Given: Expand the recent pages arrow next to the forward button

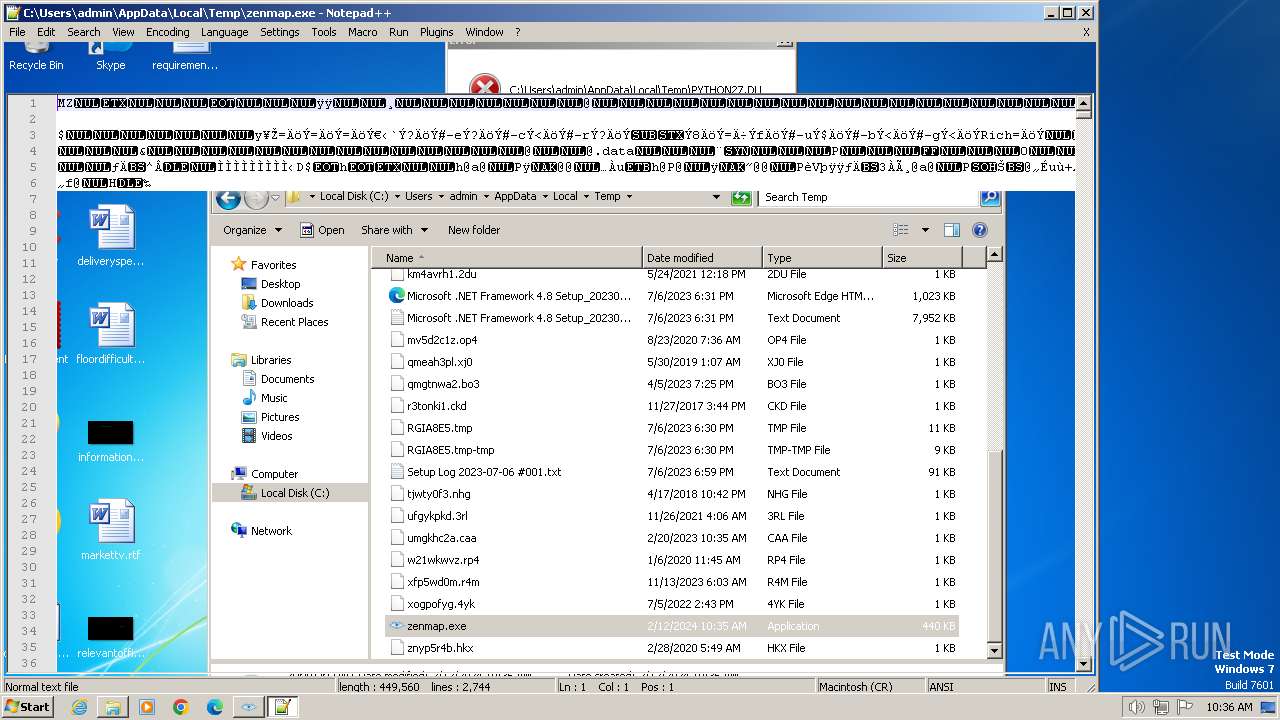Looking at the screenshot, I should pos(276,198).
